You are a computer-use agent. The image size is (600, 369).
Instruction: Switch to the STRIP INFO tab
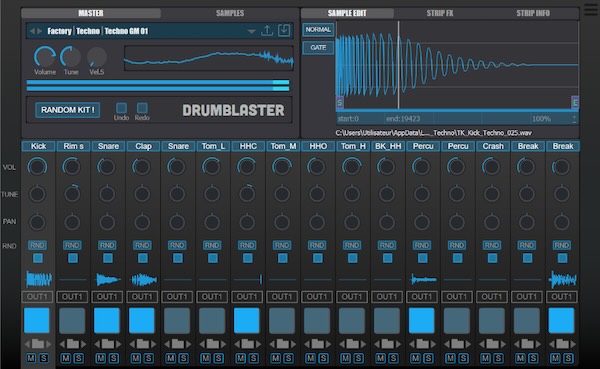tap(533, 13)
